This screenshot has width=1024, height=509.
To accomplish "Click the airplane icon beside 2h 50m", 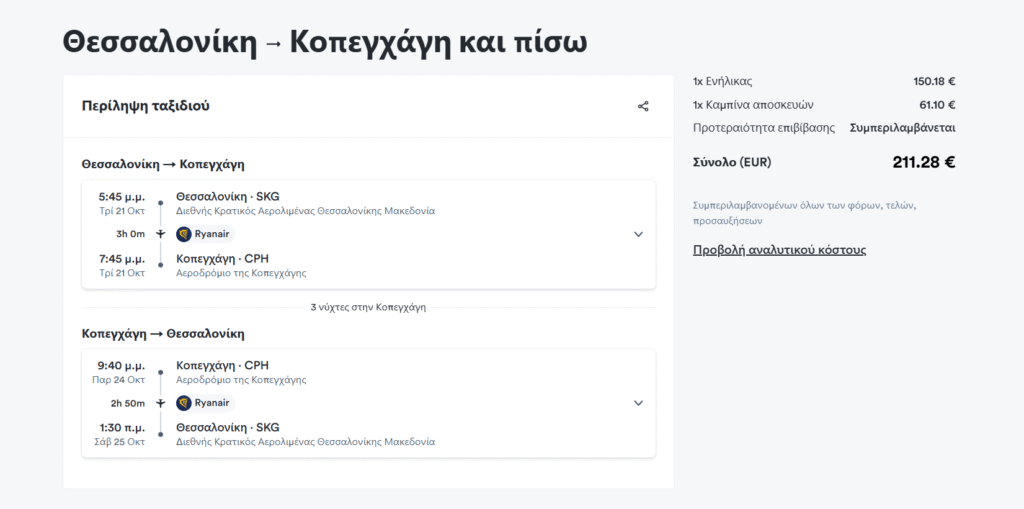I will coord(161,403).
